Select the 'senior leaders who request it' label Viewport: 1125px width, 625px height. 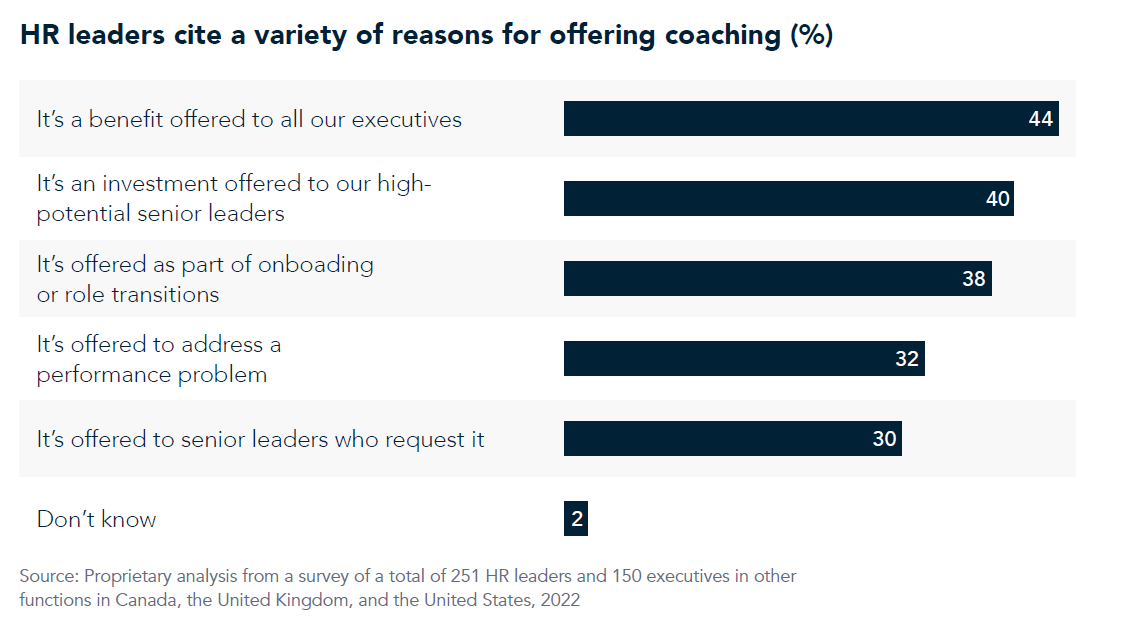click(260, 439)
